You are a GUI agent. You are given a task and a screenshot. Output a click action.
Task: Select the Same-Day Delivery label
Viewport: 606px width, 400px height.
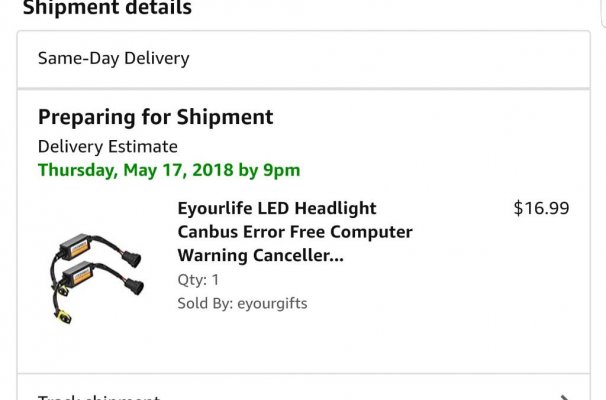pyautogui.click(x=114, y=59)
